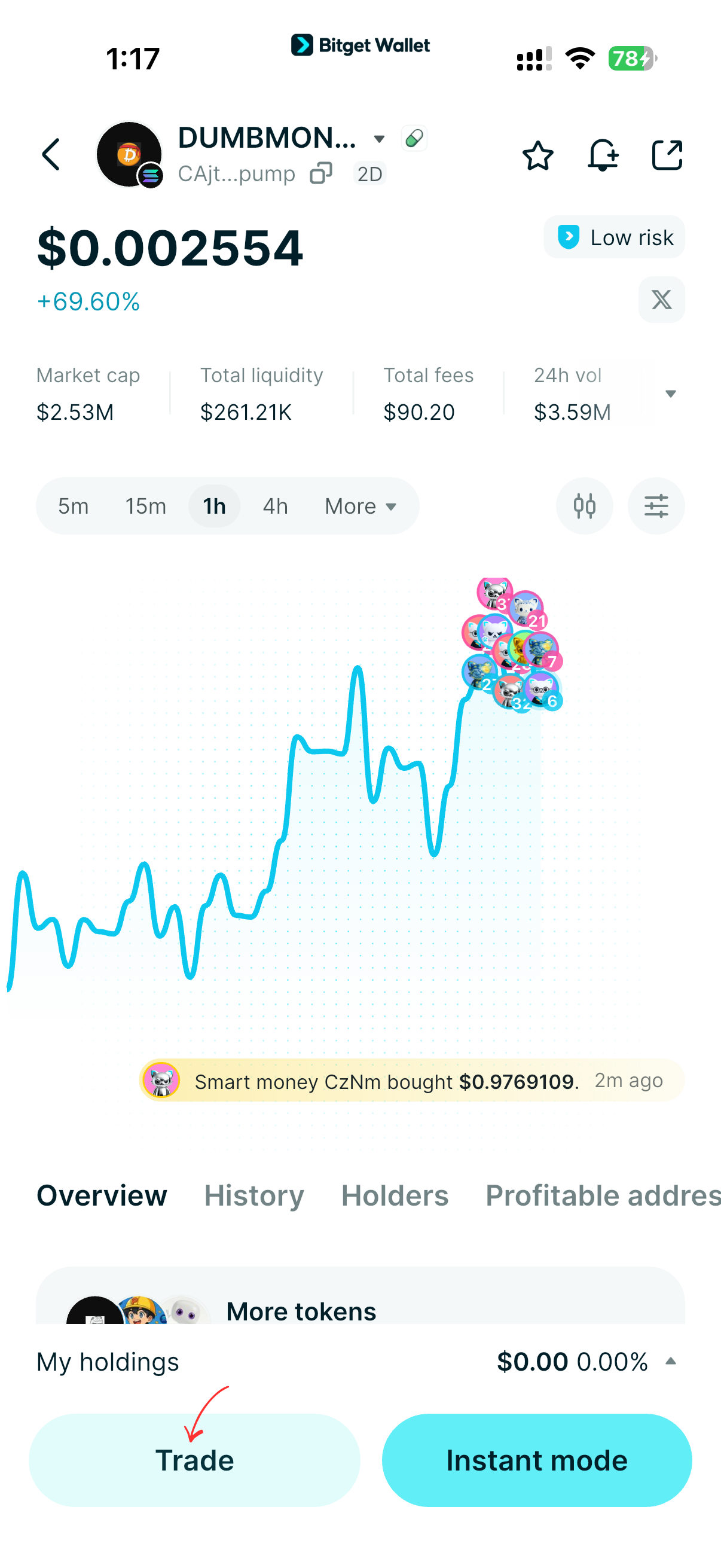Screen dimensions: 721x1568
Task: Click the Trade button
Action: tap(194, 1460)
